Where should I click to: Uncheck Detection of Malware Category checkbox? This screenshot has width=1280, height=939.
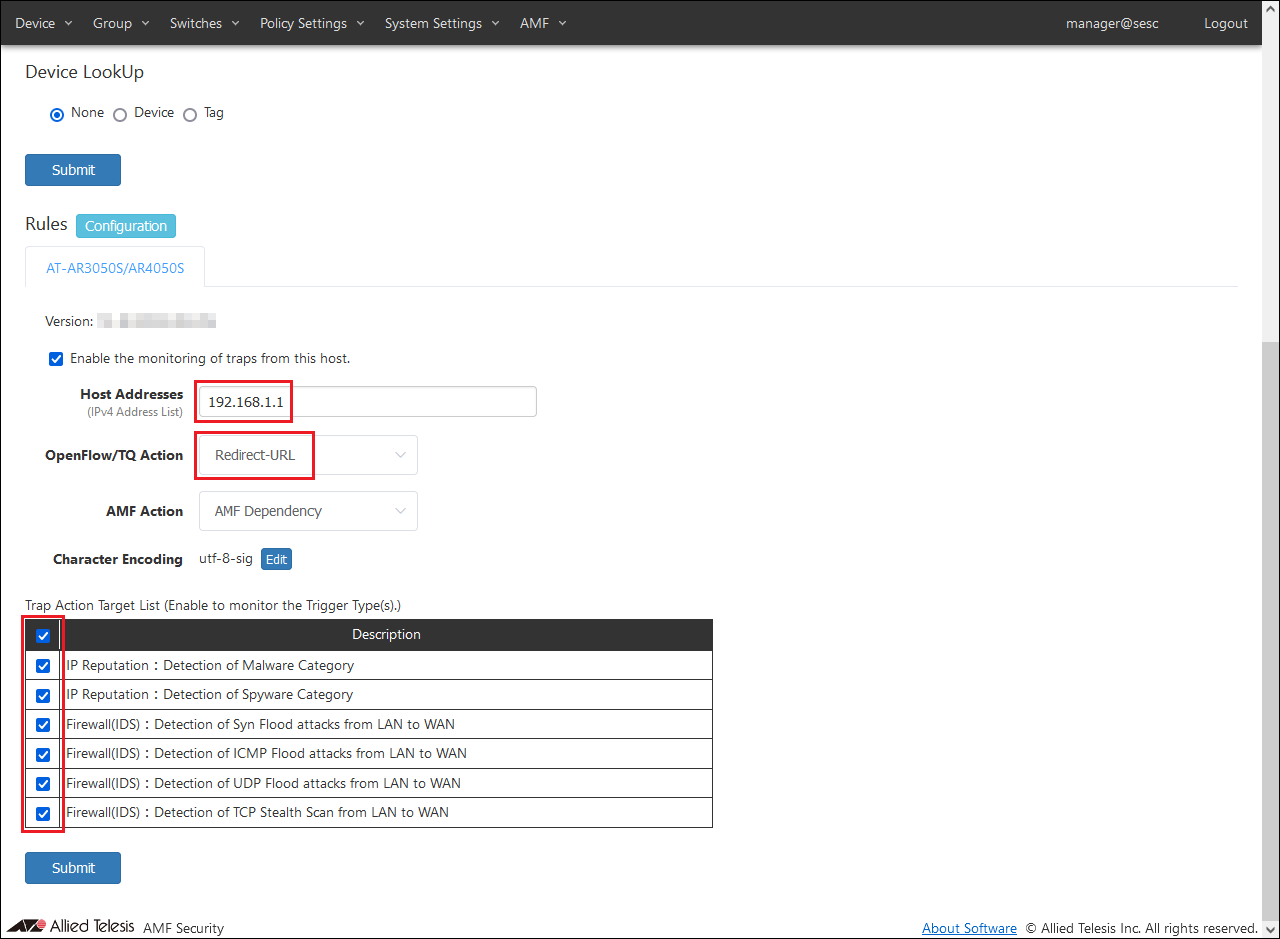(43, 666)
